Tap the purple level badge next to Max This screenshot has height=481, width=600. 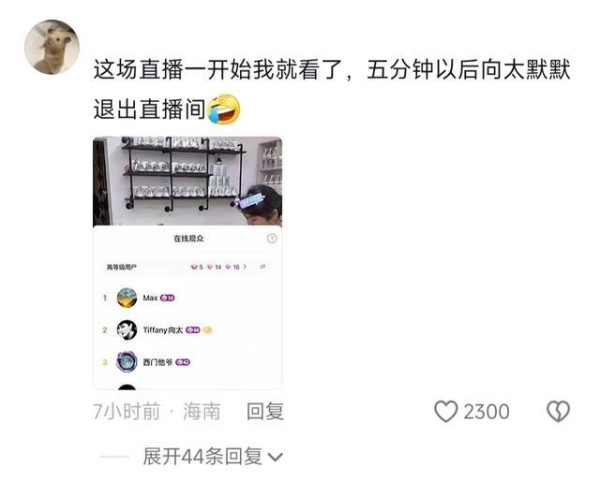pyautogui.click(x=167, y=298)
